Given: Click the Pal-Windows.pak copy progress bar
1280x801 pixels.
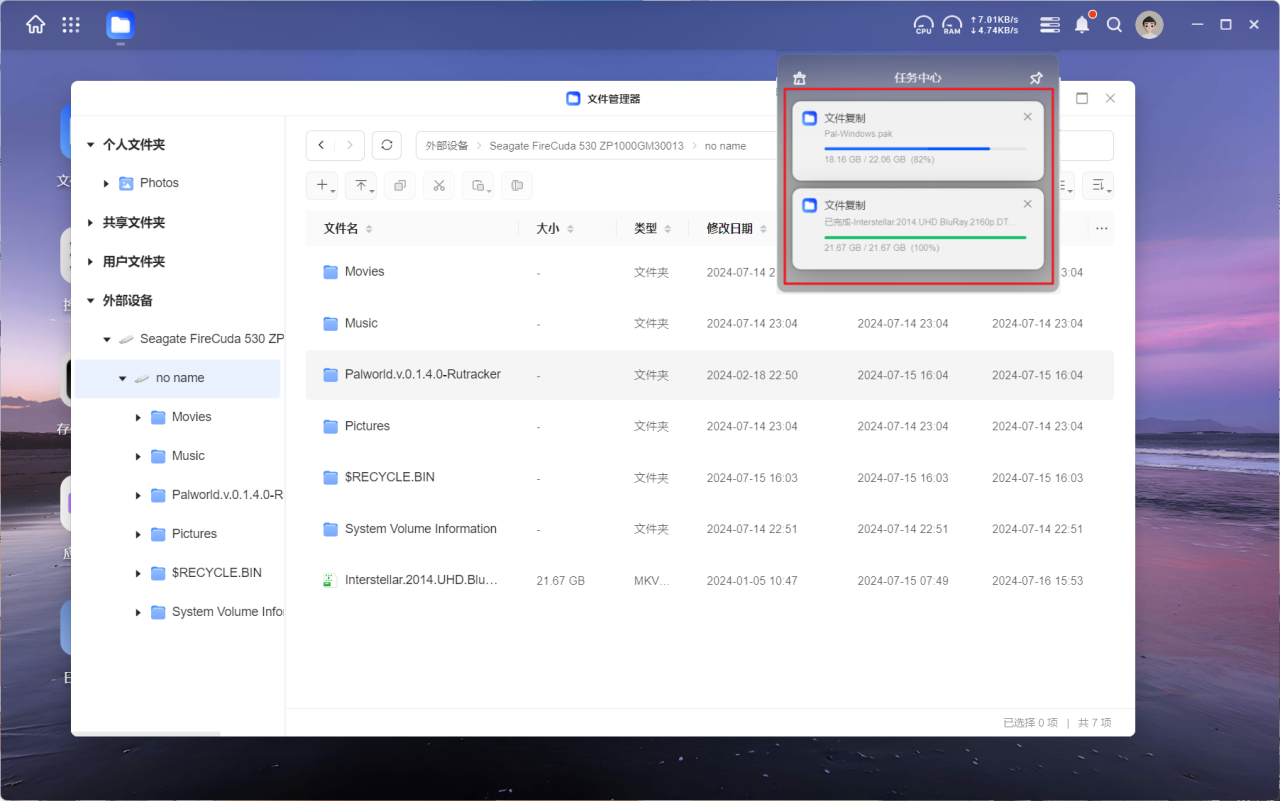Looking at the screenshot, I should [x=924, y=149].
